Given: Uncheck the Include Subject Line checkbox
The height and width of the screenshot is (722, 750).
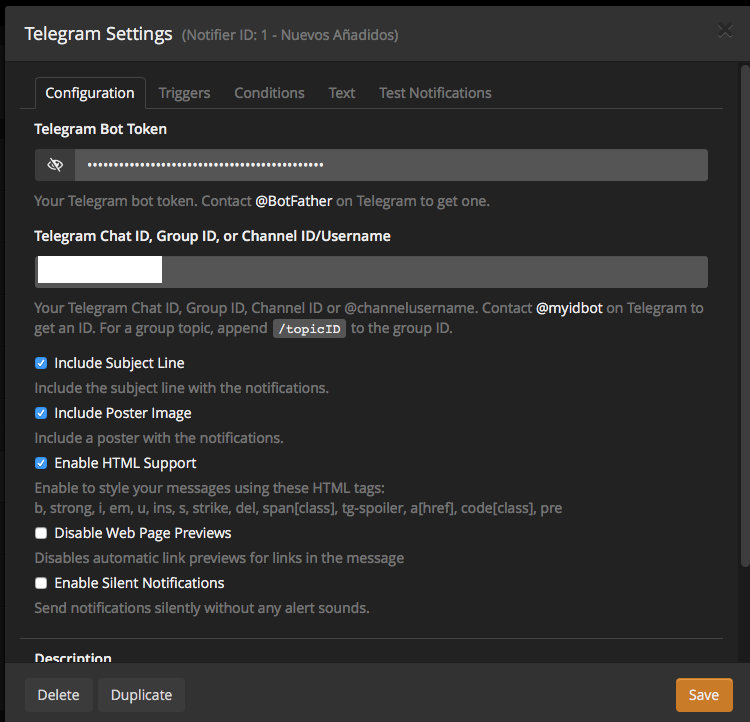Looking at the screenshot, I should coord(41,363).
